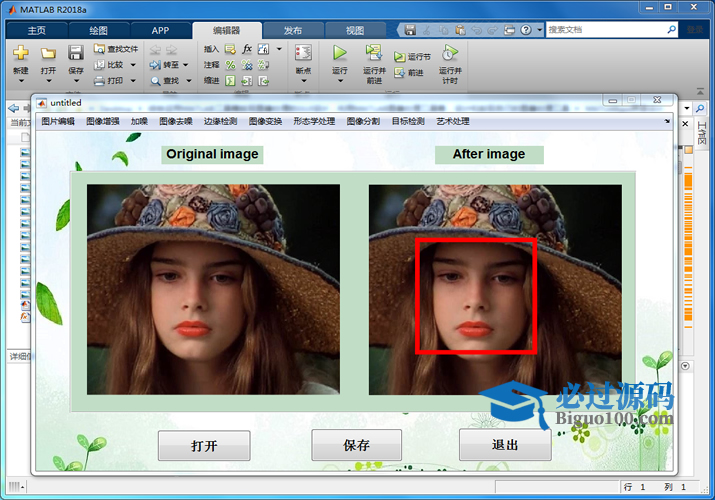
Task: Click the 比较 (Compare) tool
Action: coord(109,65)
